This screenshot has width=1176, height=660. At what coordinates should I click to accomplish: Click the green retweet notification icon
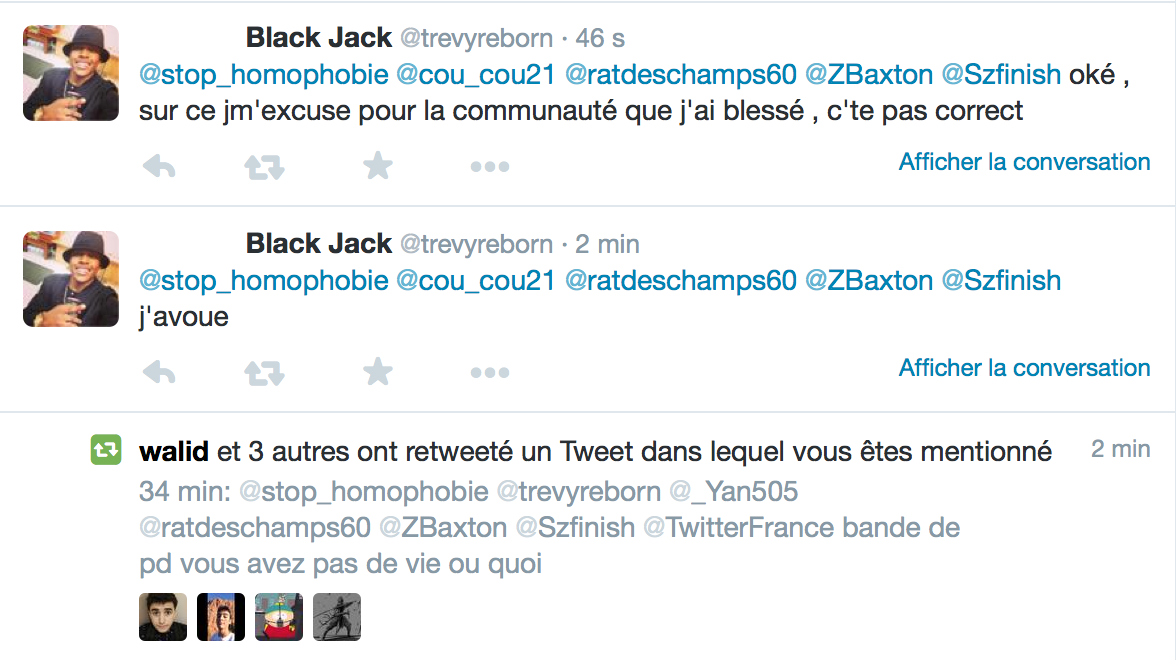point(106,450)
